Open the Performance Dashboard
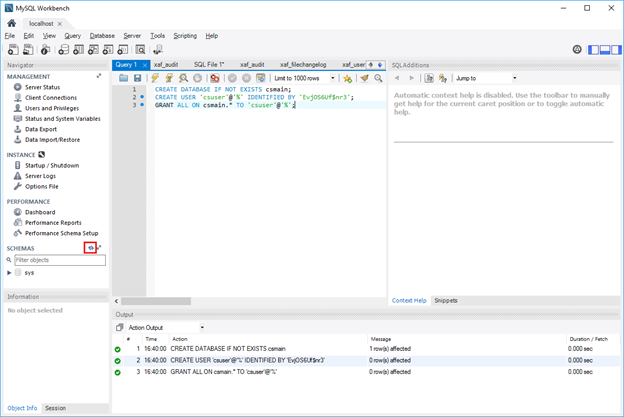Viewport: 624px width, 417px height. click(40, 212)
